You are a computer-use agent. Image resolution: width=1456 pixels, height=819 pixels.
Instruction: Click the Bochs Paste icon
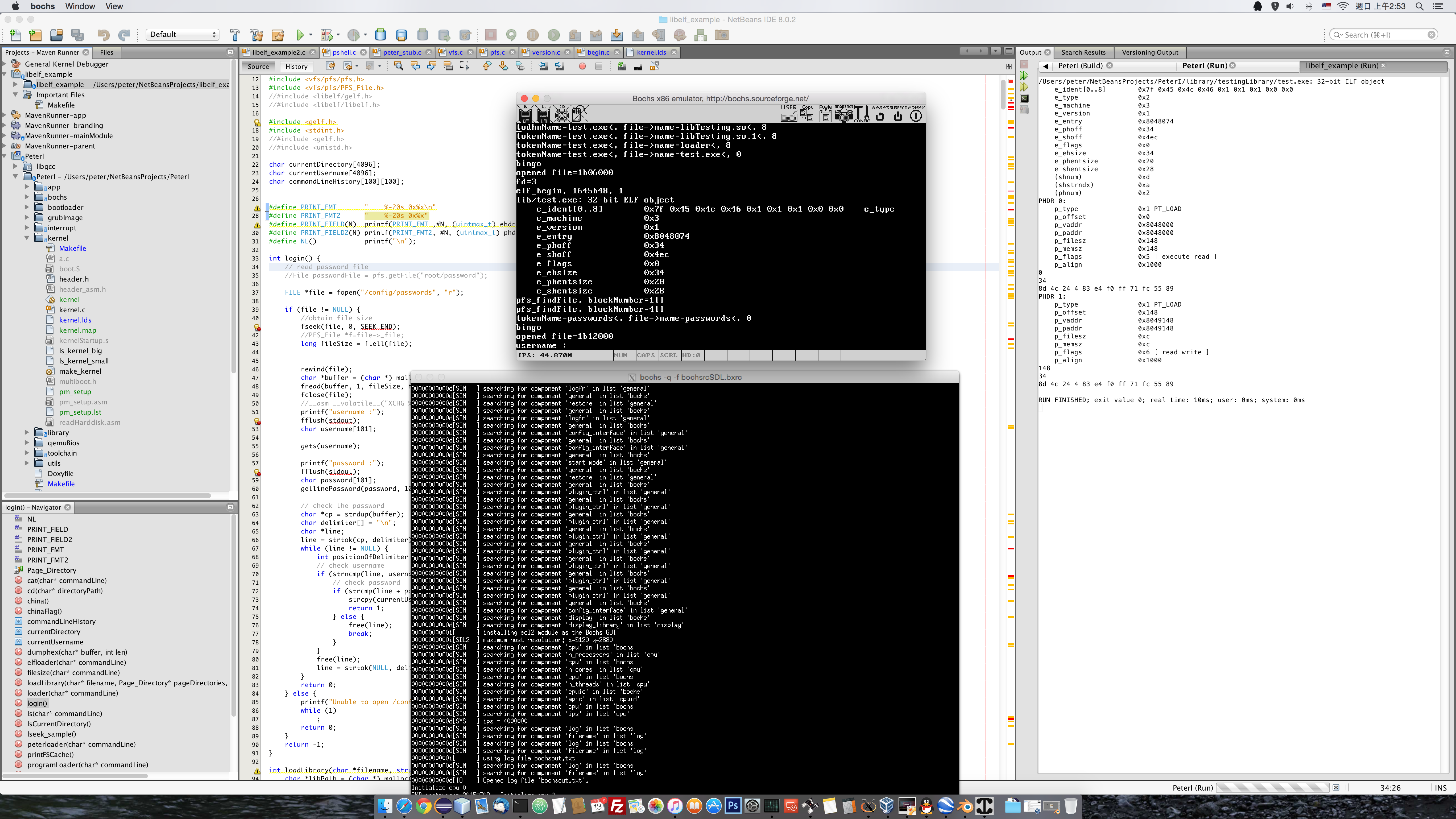825,114
